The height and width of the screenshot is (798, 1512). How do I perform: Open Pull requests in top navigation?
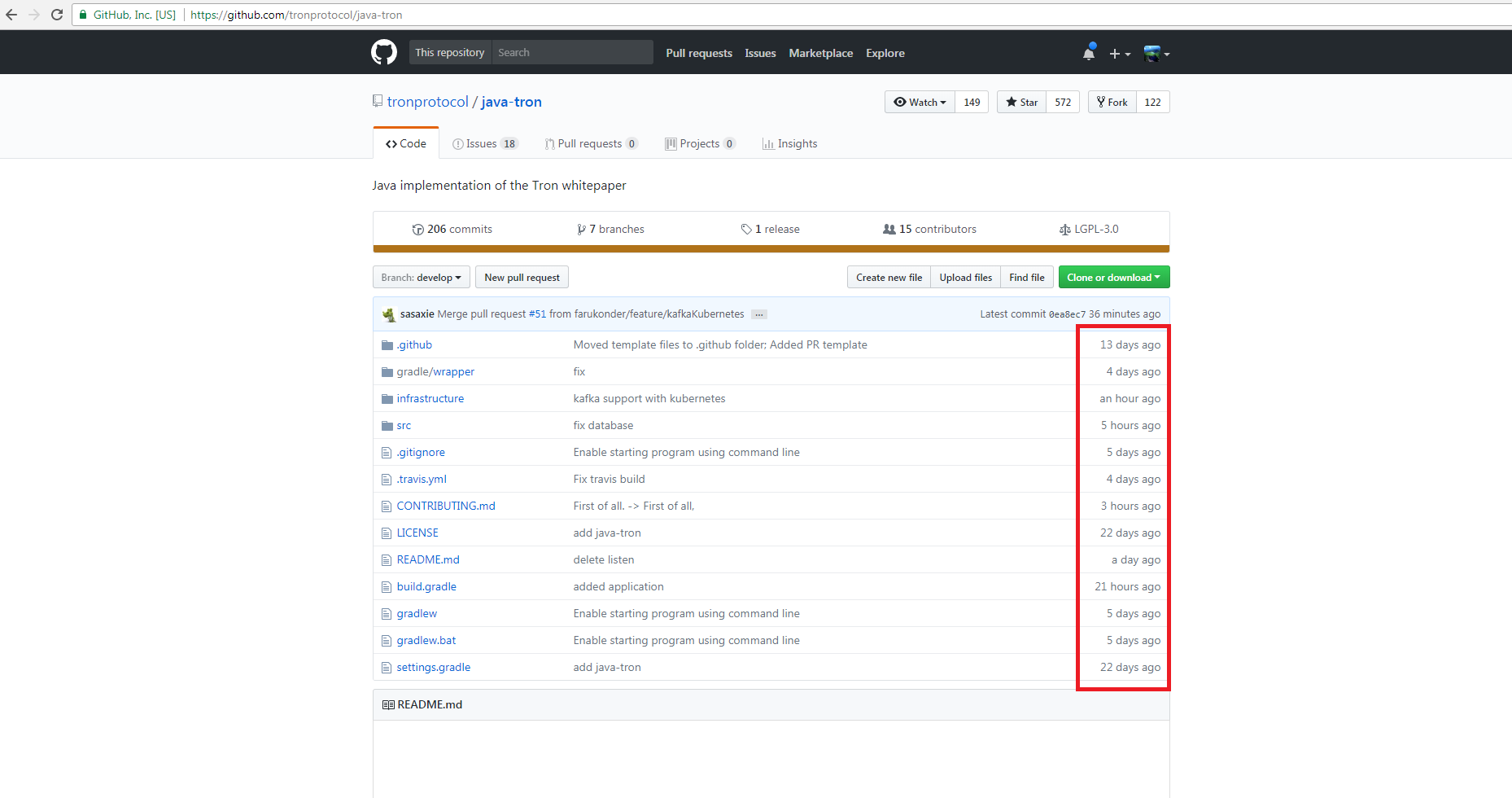[699, 53]
